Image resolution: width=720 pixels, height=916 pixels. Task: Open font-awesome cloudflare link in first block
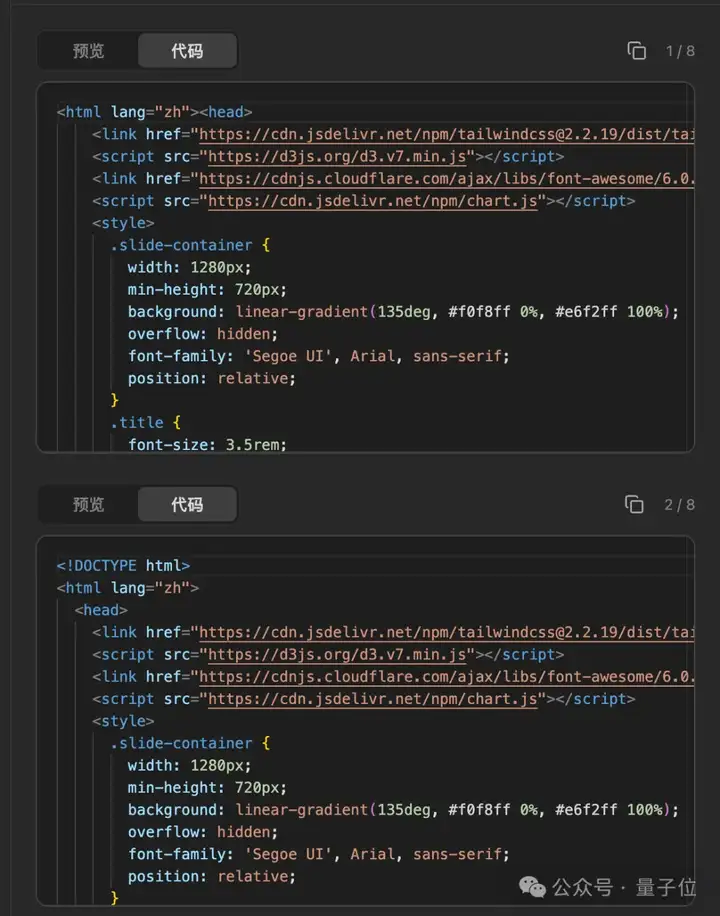pos(445,178)
